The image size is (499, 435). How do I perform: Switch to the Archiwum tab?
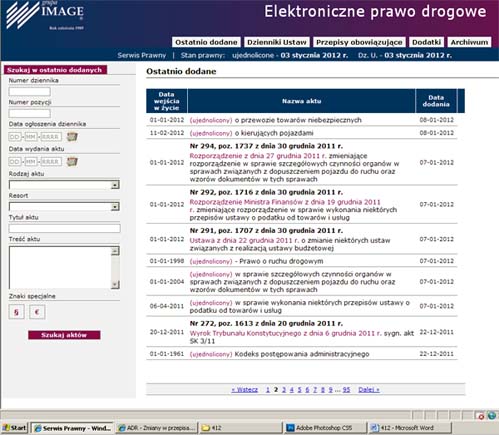(x=469, y=42)
